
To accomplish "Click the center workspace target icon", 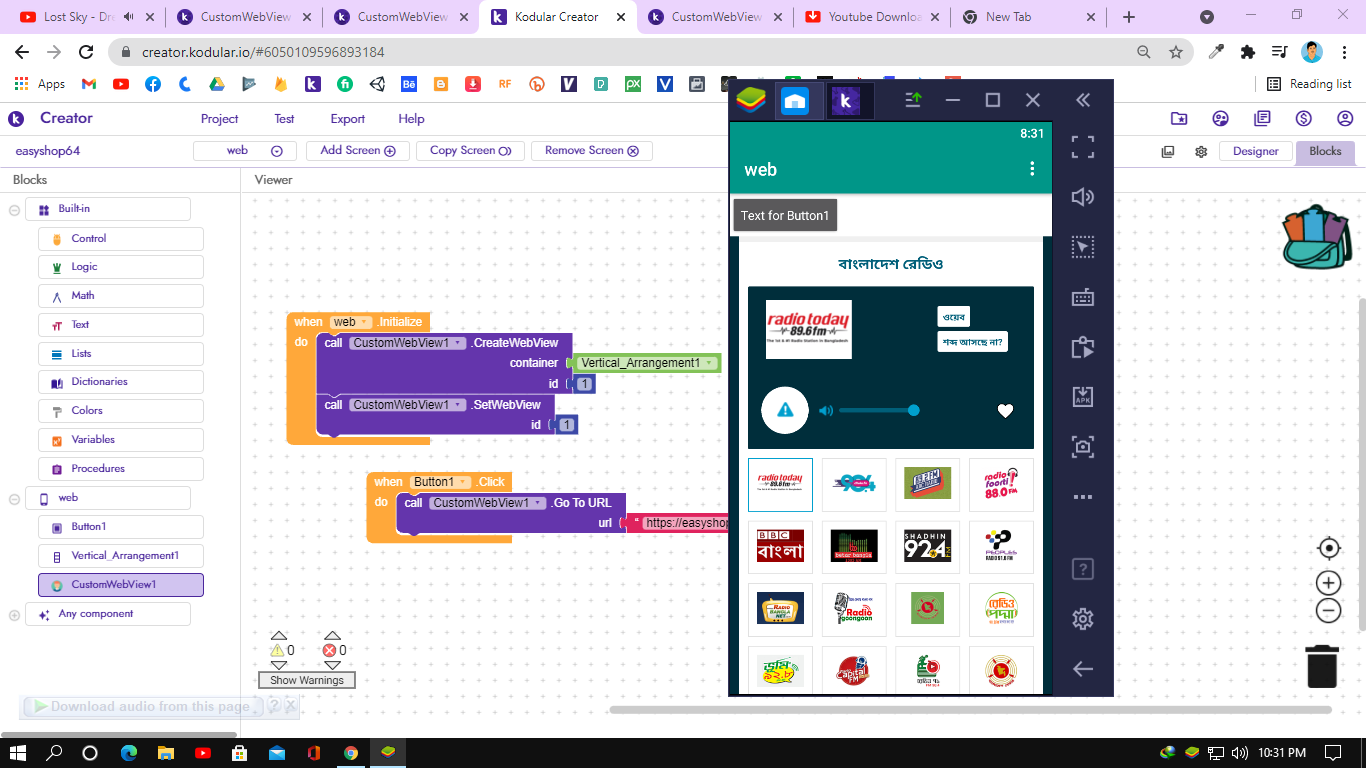I will (x=1328, y=548).
